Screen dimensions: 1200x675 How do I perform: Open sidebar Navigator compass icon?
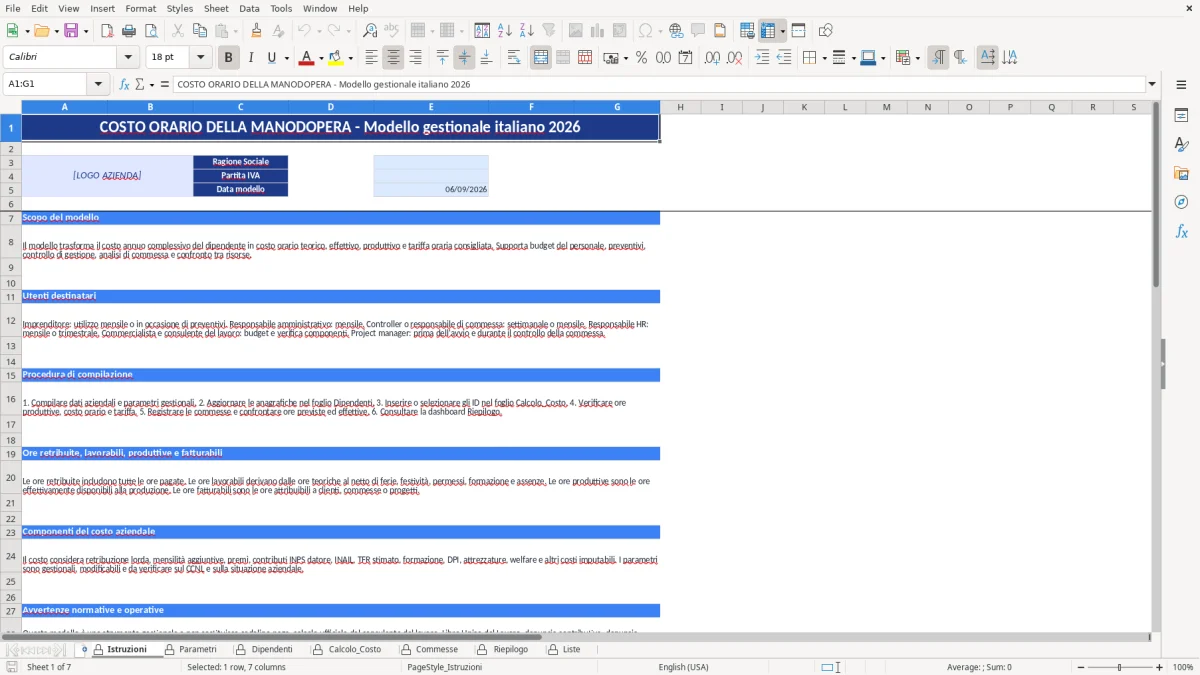click(1181, 202)
